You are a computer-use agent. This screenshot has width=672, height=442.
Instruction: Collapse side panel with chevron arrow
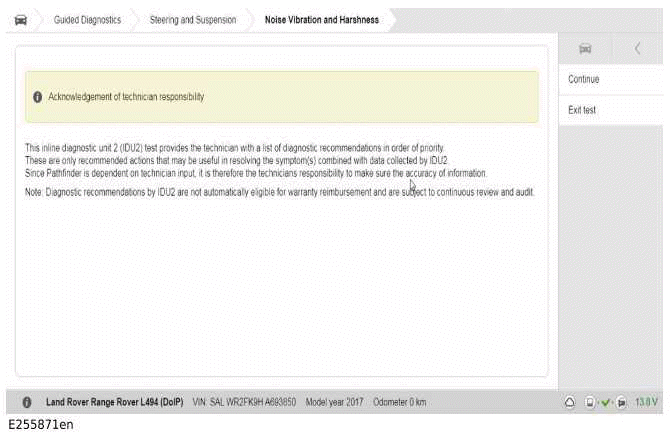[638, 49]
